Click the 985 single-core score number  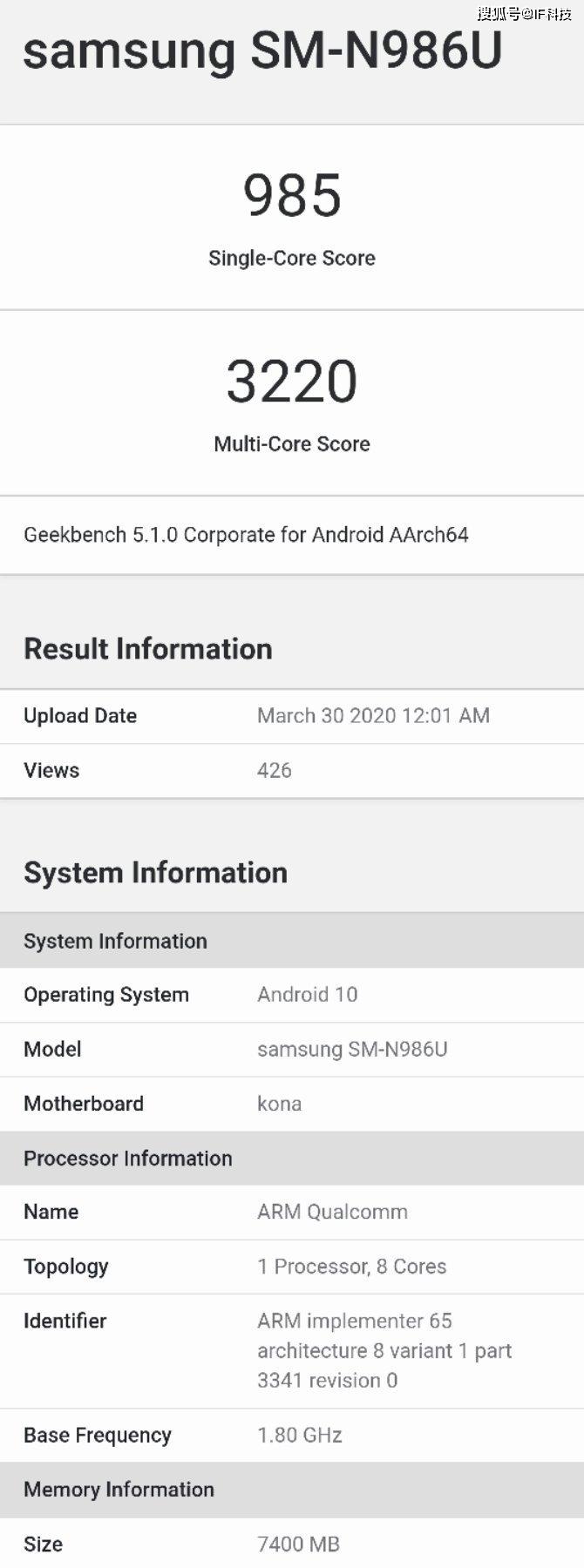(x=292, y=195)
